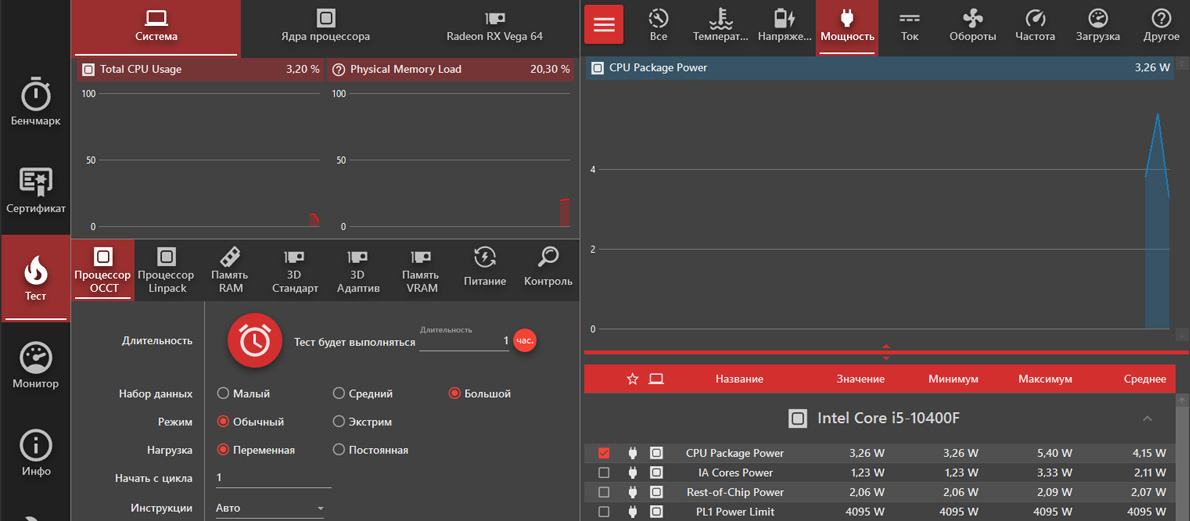Screen dimensions: 1190x521
Task: Filter sensors by Обороты fan speed
Action: (x=972, y=27)
